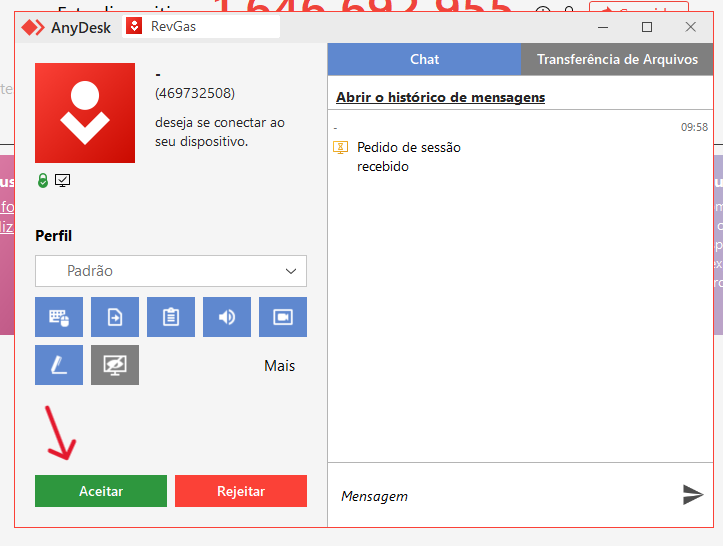This screenshot has height=546, width=723.
Task: Click the send message arrow icon
Action: pos(692,494)
